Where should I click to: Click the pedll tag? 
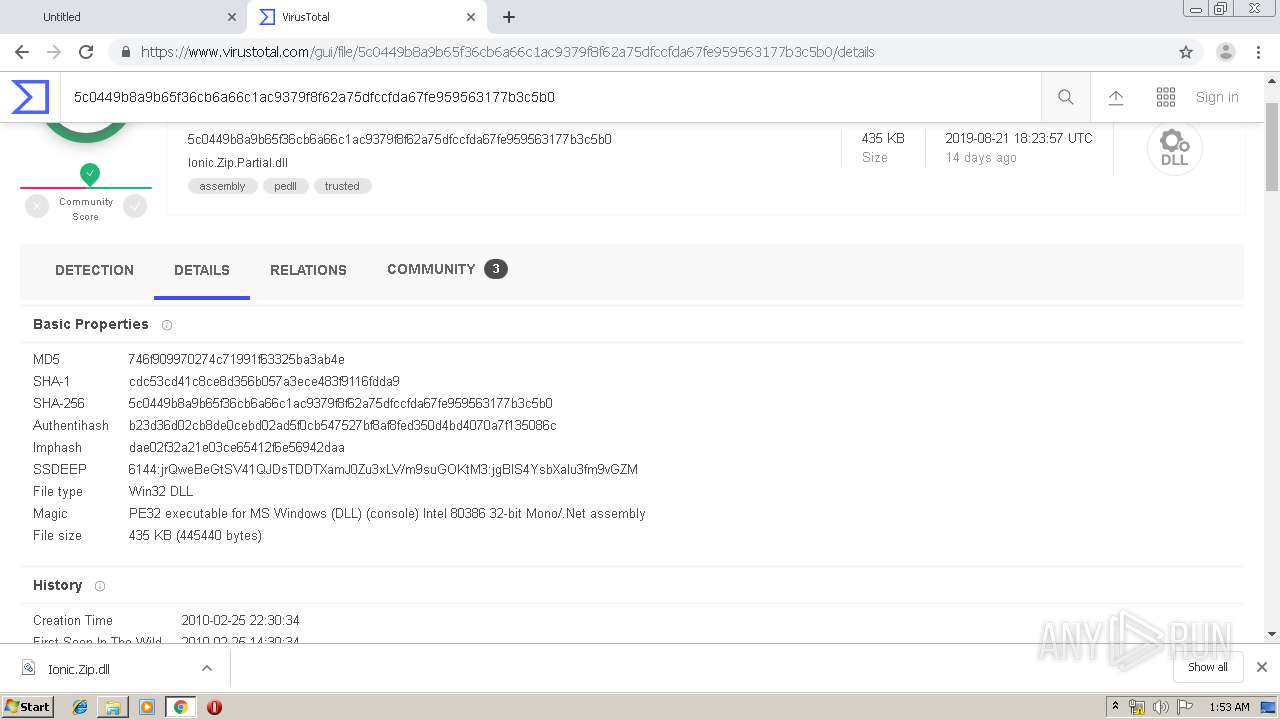(x=285, y=186)
